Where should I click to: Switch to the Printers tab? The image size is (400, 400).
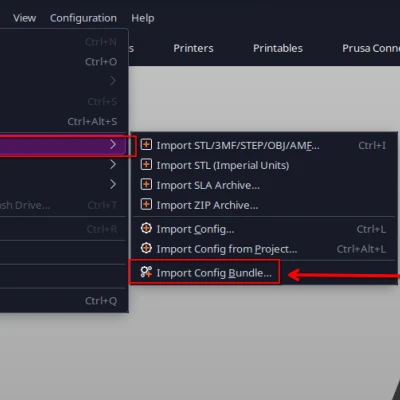(193, 48)
